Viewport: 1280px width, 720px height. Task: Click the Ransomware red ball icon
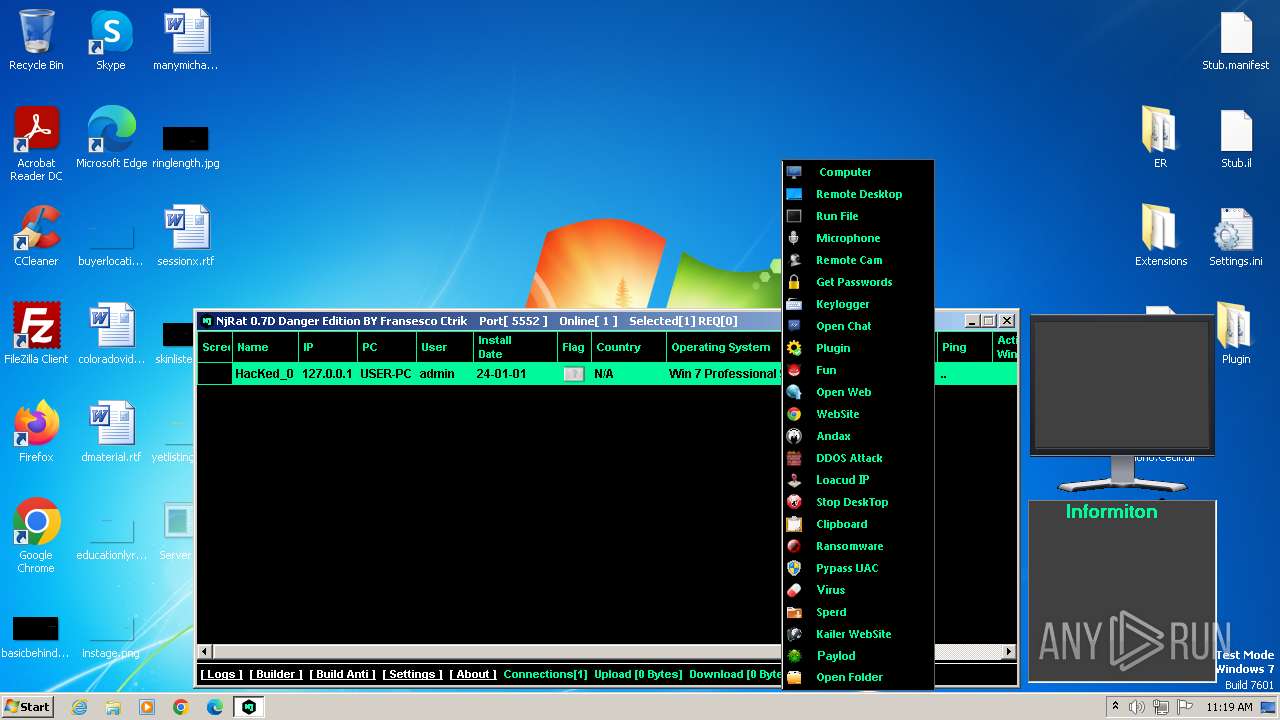tap(794, 546)
